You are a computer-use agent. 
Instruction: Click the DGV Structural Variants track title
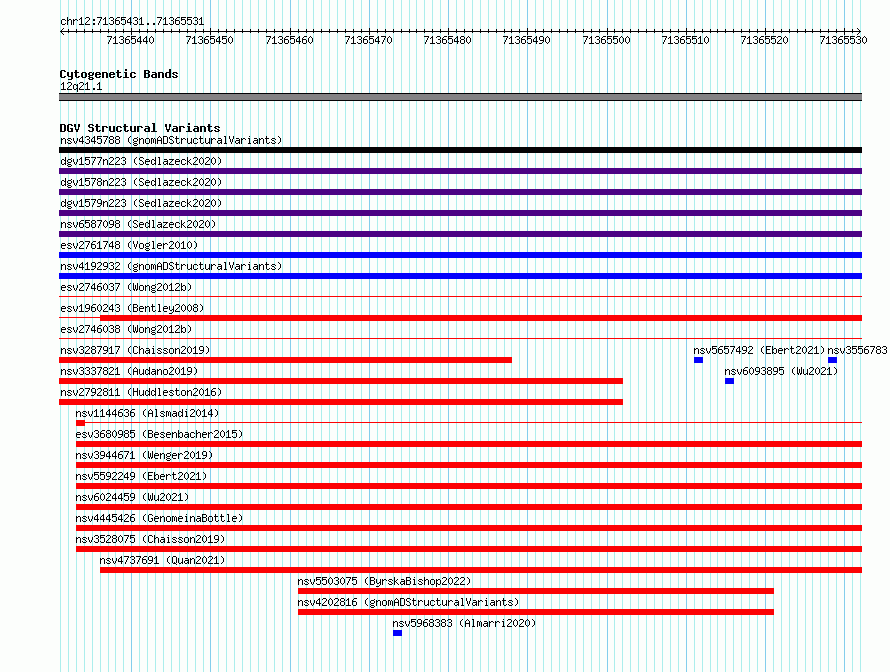[140, 128]
